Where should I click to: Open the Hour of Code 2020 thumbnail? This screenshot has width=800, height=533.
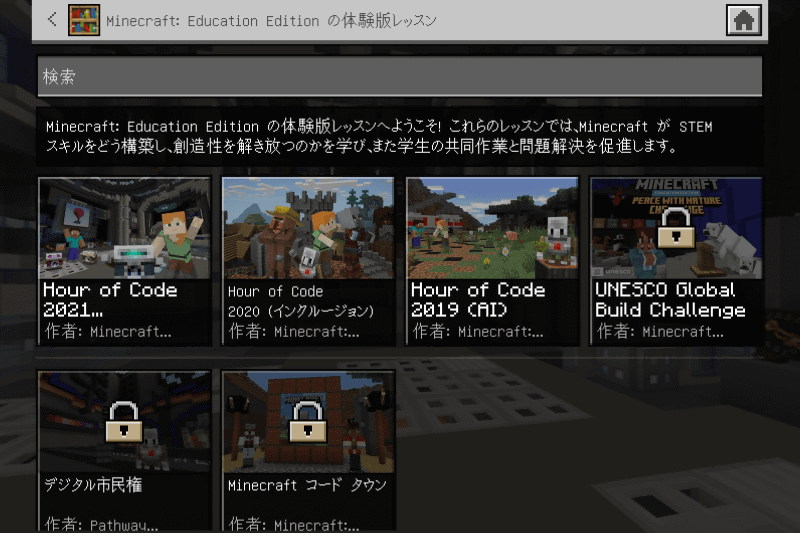[308, 228]
